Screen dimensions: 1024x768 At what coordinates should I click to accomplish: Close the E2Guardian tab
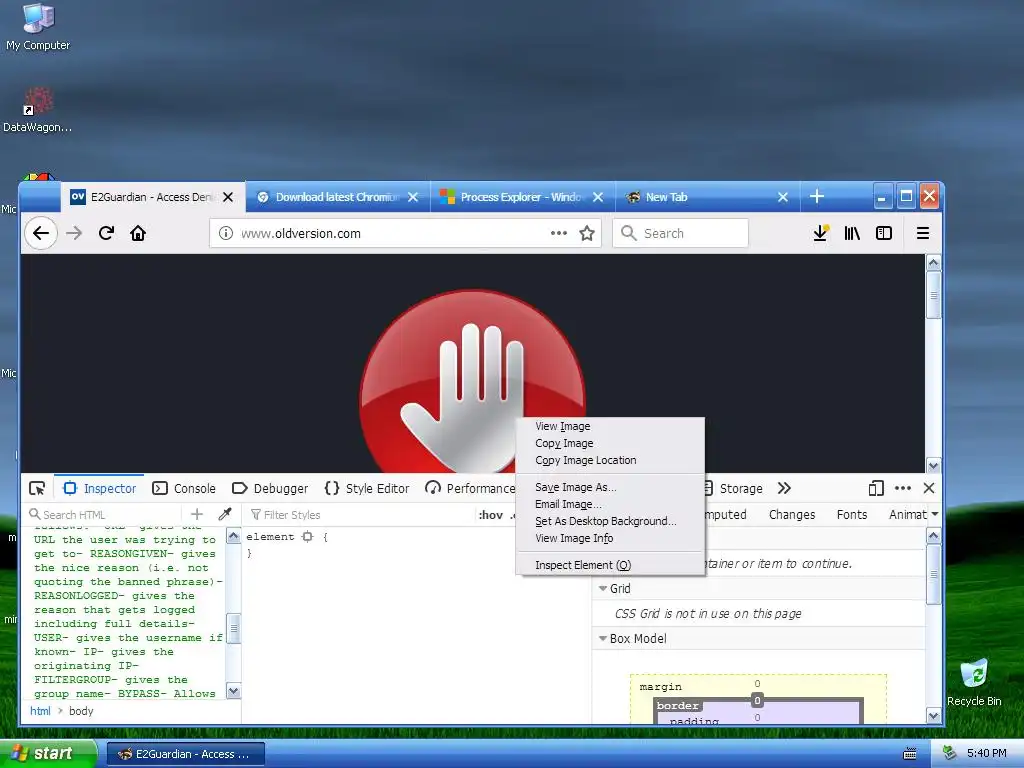point(228,197)
